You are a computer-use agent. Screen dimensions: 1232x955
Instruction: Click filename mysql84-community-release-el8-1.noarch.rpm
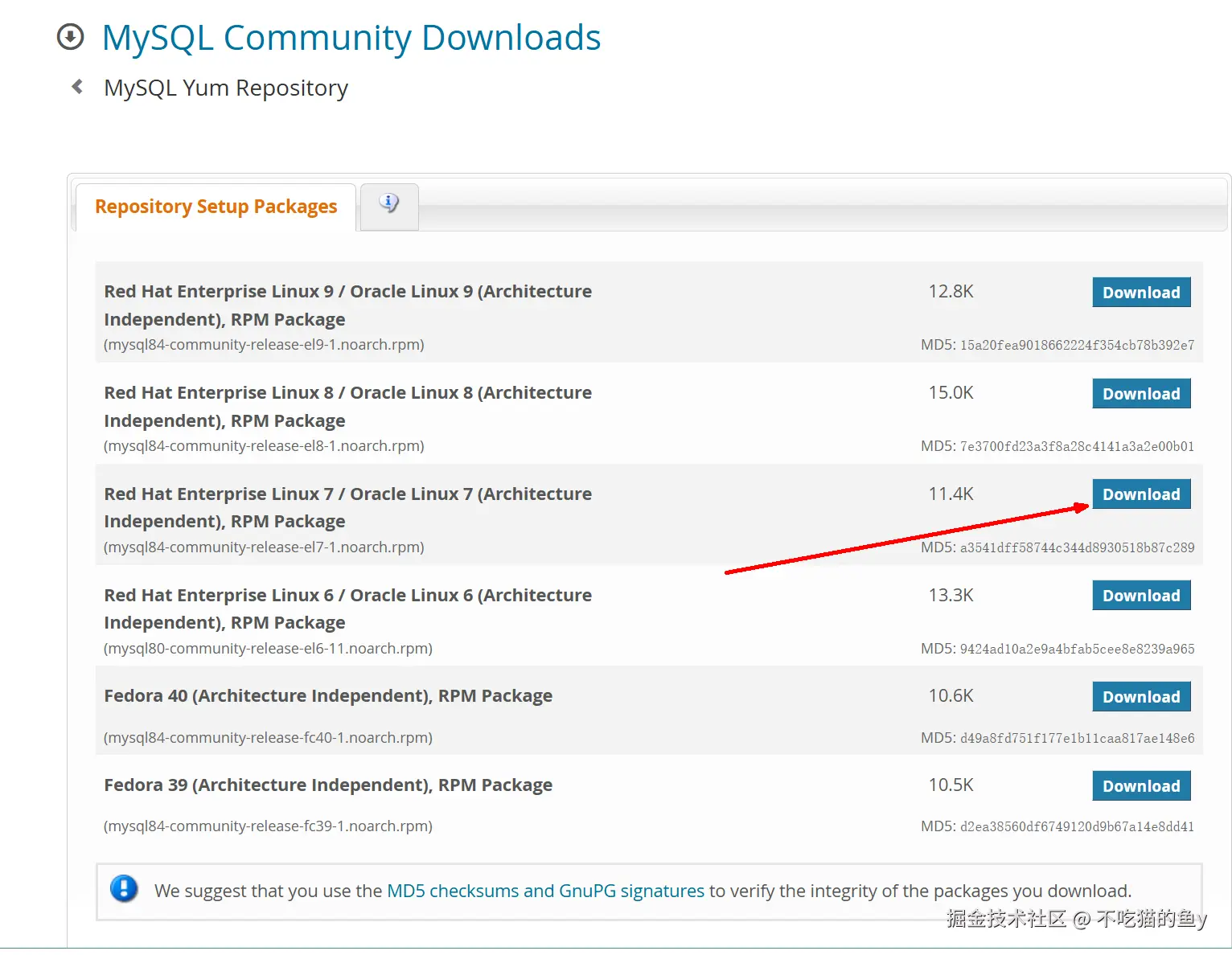click(264, 446)
